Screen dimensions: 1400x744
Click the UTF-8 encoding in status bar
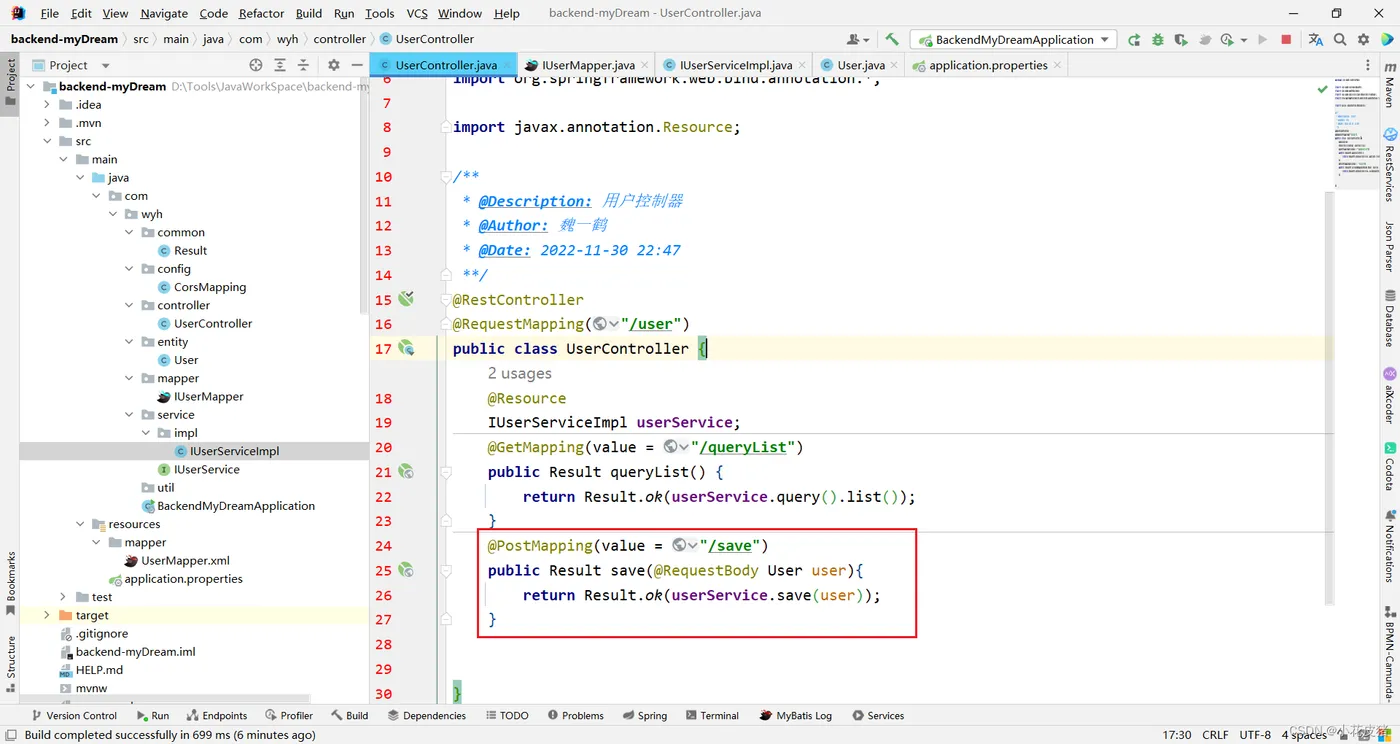[1255, 735]
